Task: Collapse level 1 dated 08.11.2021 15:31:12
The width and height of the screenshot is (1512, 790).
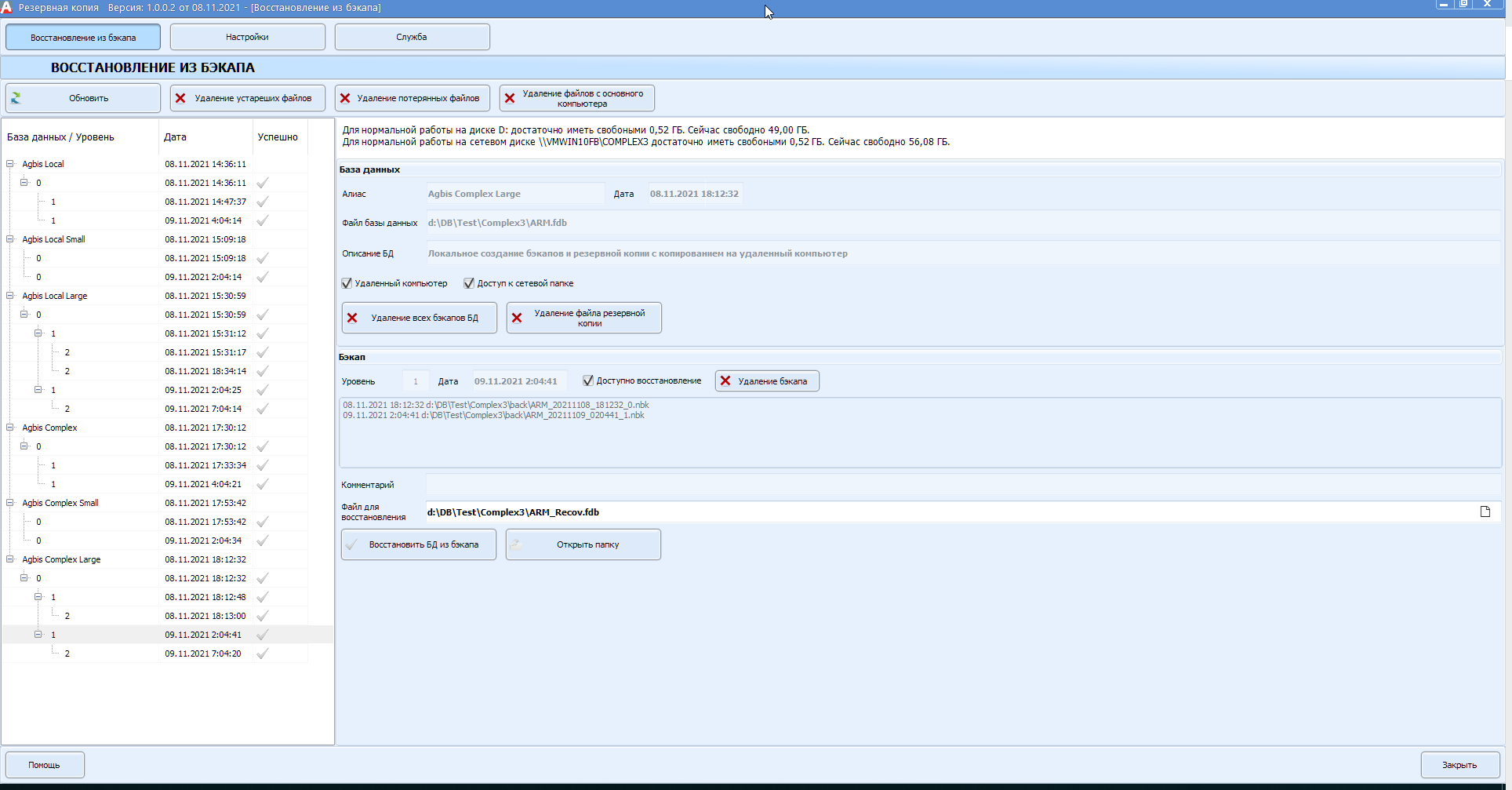Action: click(38, 333)
